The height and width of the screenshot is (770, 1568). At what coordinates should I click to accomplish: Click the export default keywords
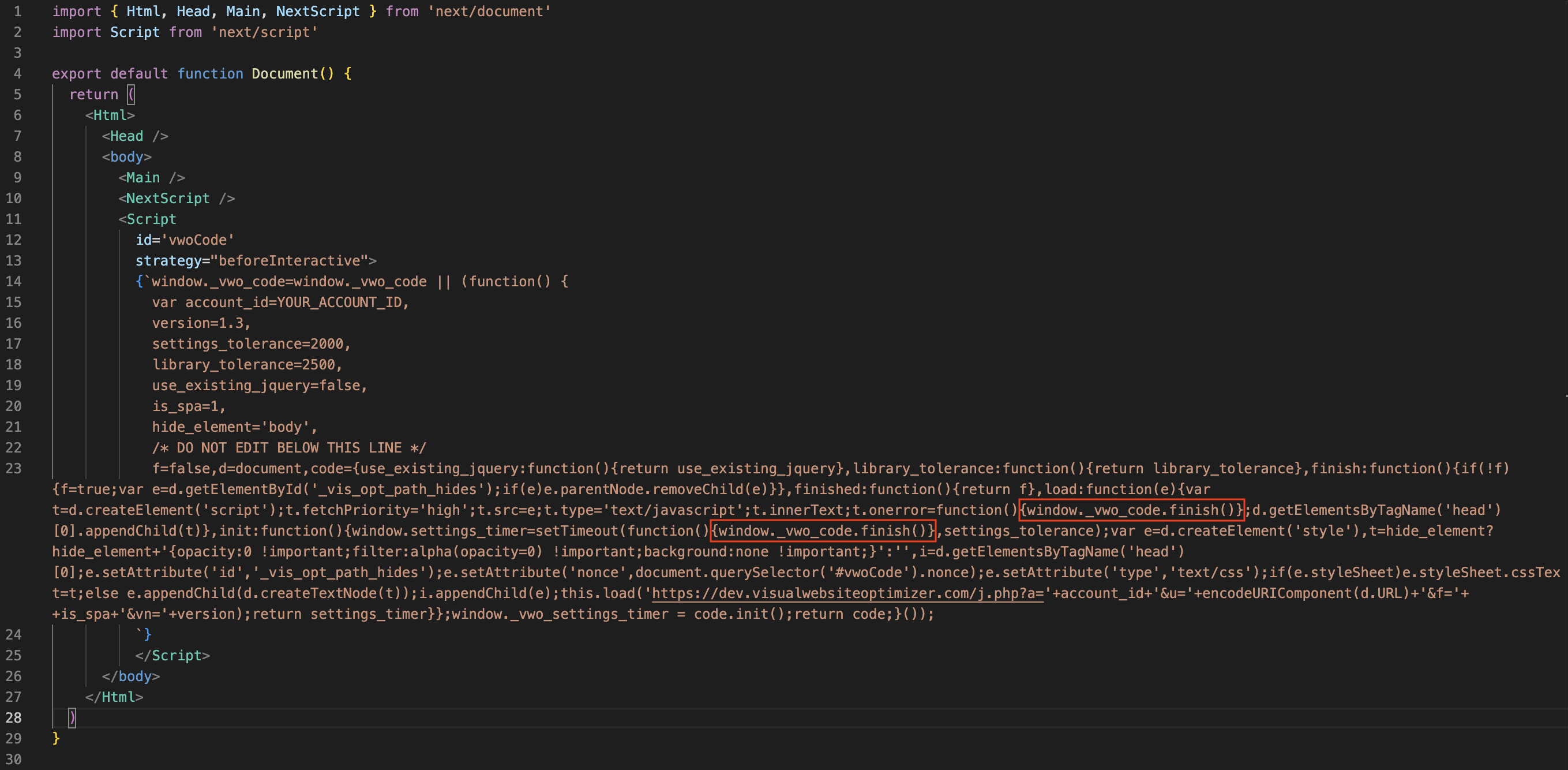pyautogui.click(x=110, y=74)
